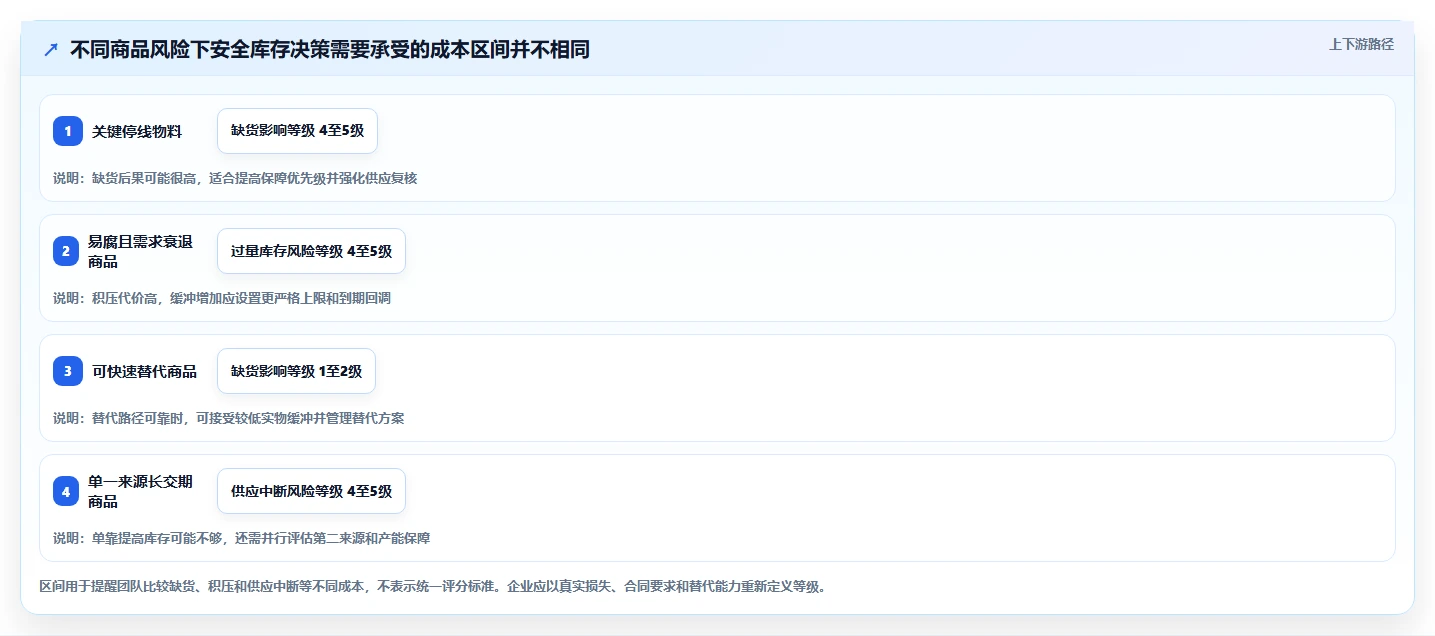
Task: Click the 供应中断风险等级 4至5级 chip
Action: click(x=311, y=491)
